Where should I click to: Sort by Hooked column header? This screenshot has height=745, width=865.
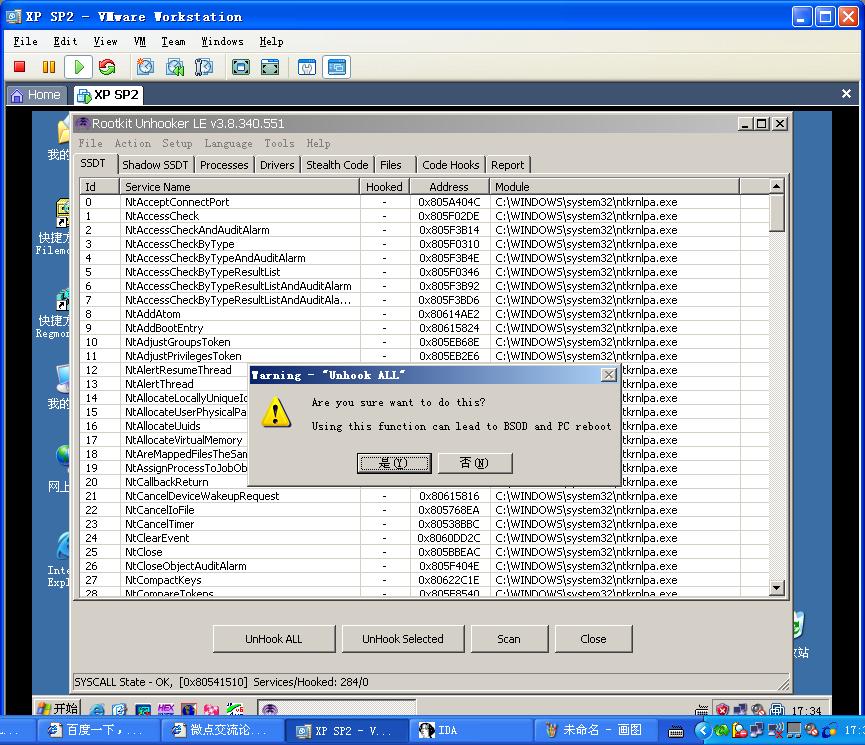point(384,187)
